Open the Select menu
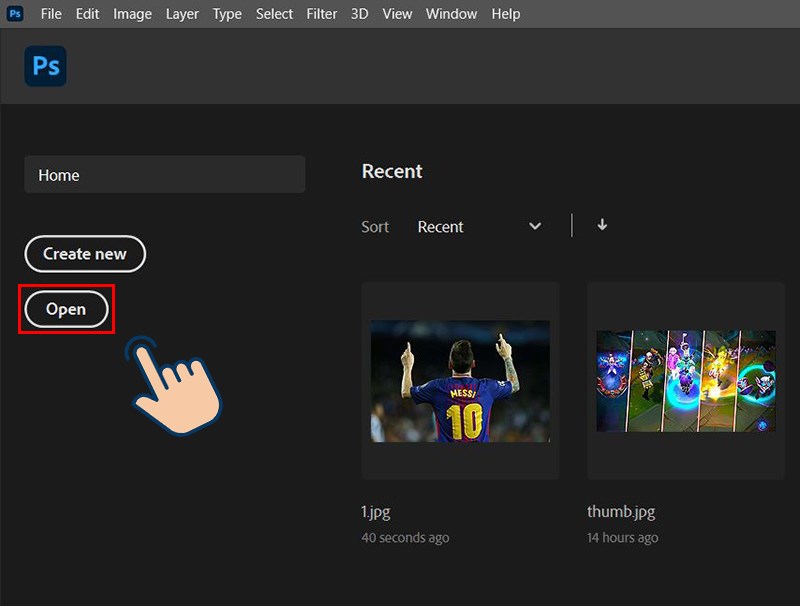The width and height of the screenshot is (800, 606). pos(274,14)
